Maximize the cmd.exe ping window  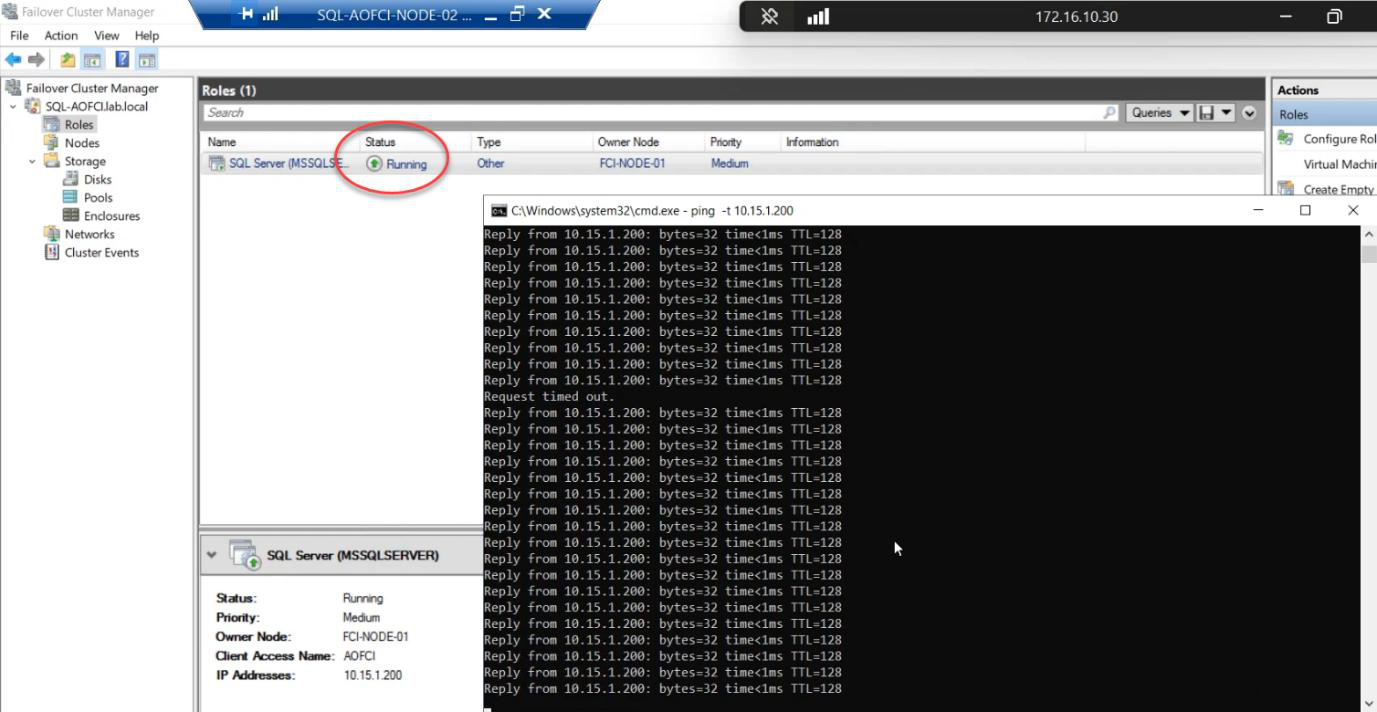[1305, 210]
